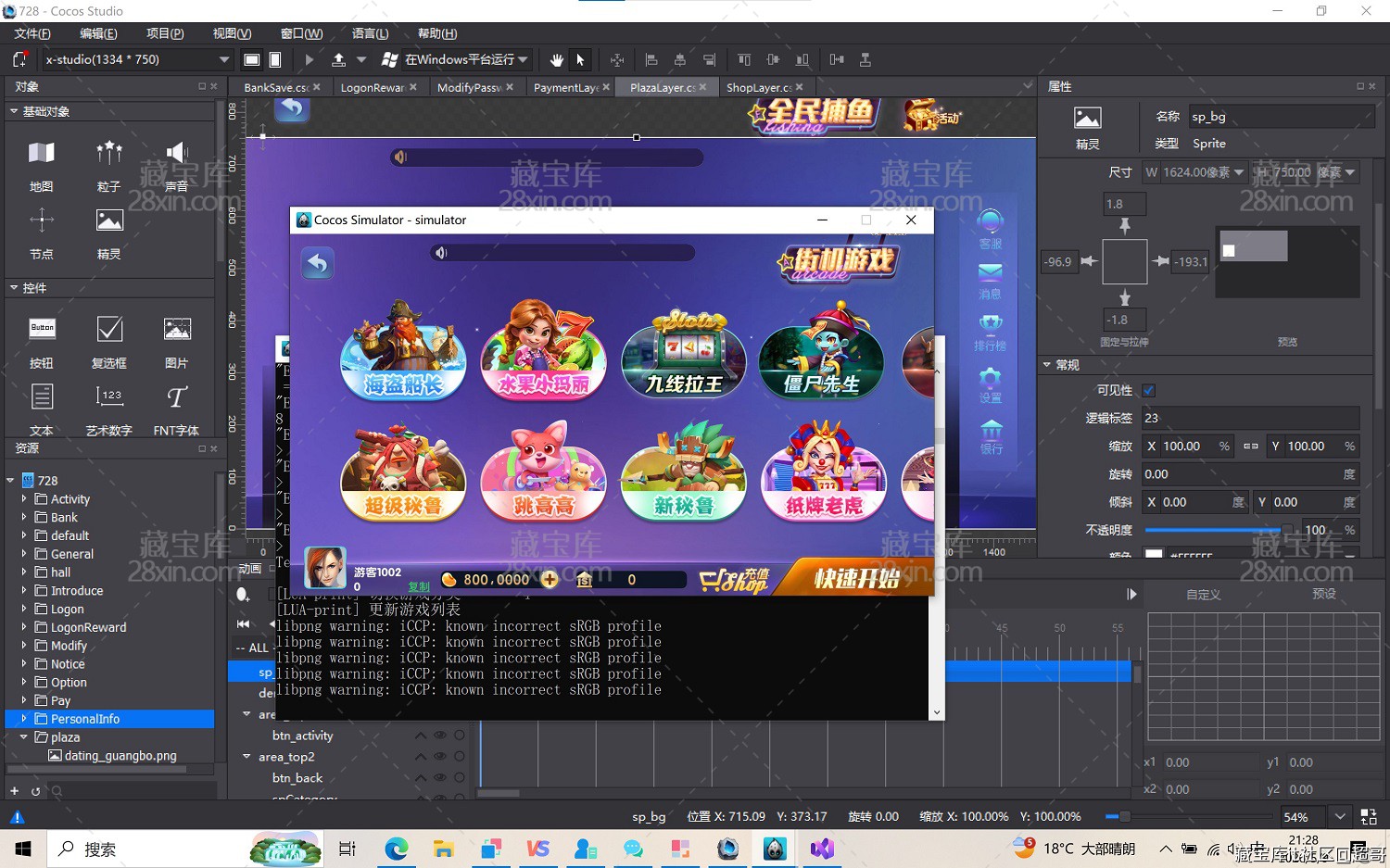Click the 旋转 rotation value field
Viewport: 1390px width, 868px height.
click(x=1249, y=474)
